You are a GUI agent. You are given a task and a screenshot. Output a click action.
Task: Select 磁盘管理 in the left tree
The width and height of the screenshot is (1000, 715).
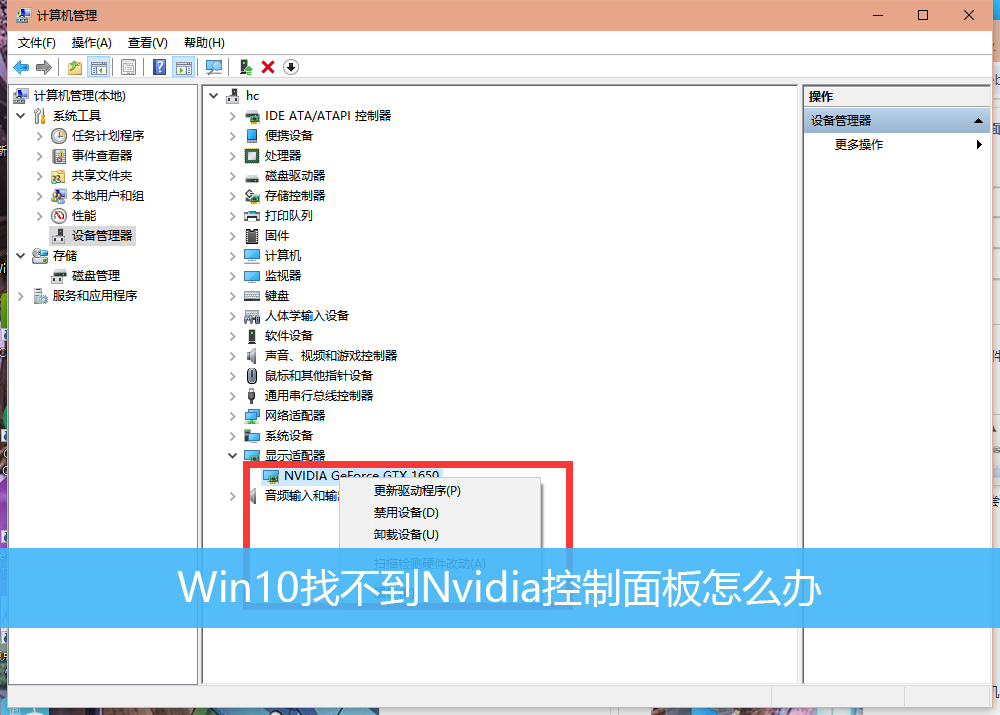click(x=96, y=276)
